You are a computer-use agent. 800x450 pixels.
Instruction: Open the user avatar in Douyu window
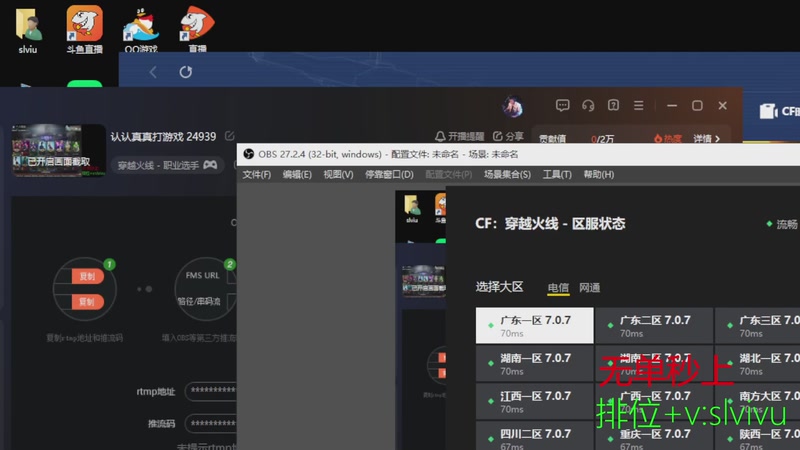(512, 106)
